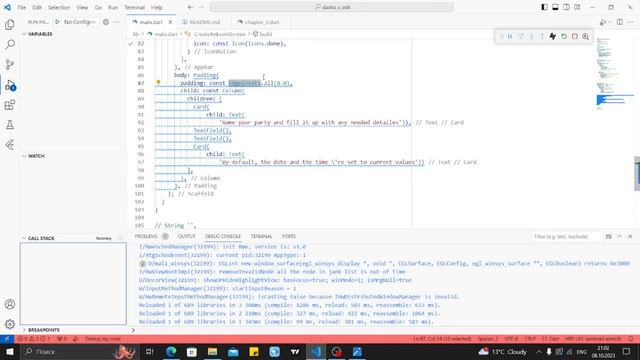The image size is (640, 360).
Task: Open the Search view in activity bar
Action: click(10, 44)
